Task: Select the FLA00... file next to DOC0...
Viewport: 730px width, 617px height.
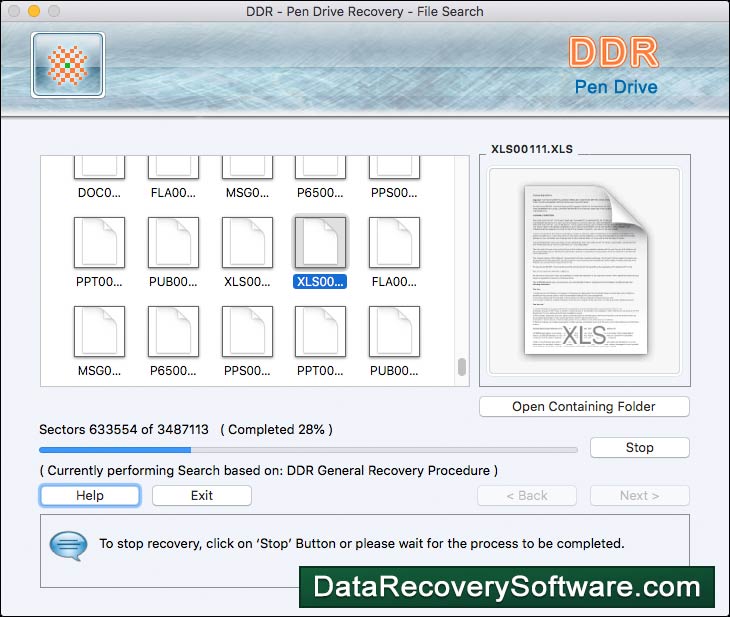Action: point(173,177)
